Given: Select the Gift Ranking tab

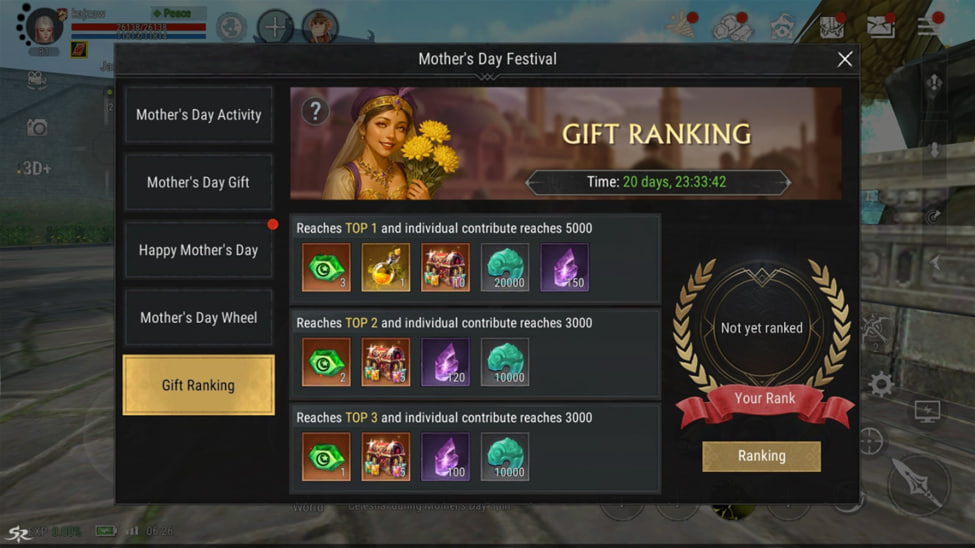Looking at the screenshot, I should click(x=198, y=385).
